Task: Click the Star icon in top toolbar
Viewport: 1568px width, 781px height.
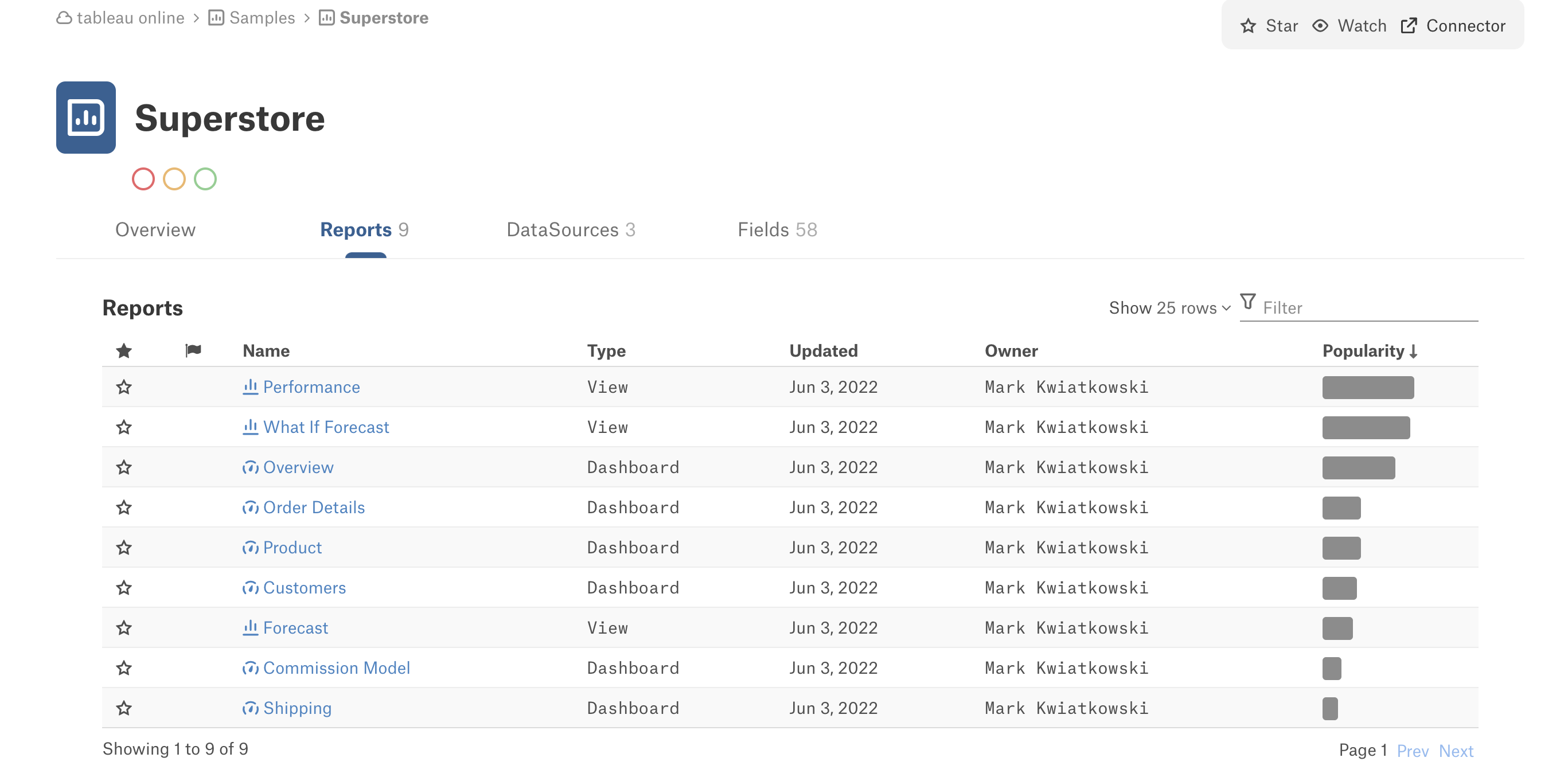Action: pyautogui.click(x=1248, y=26)
